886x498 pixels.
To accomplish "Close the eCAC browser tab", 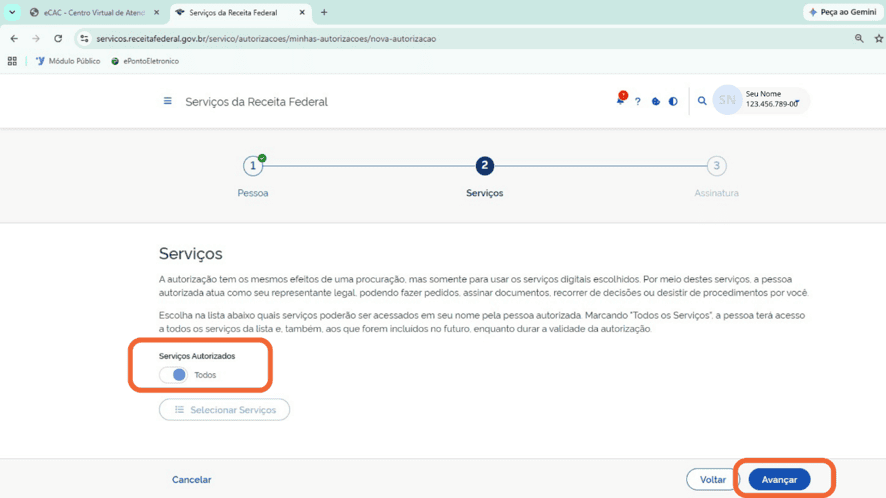I will click(157, 12).
